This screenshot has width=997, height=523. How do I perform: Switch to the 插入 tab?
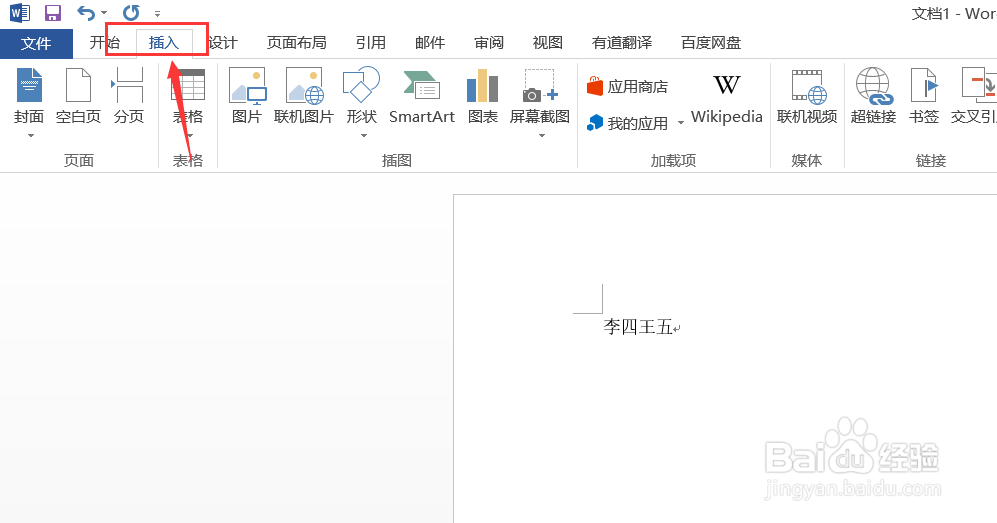click(164, 43)
